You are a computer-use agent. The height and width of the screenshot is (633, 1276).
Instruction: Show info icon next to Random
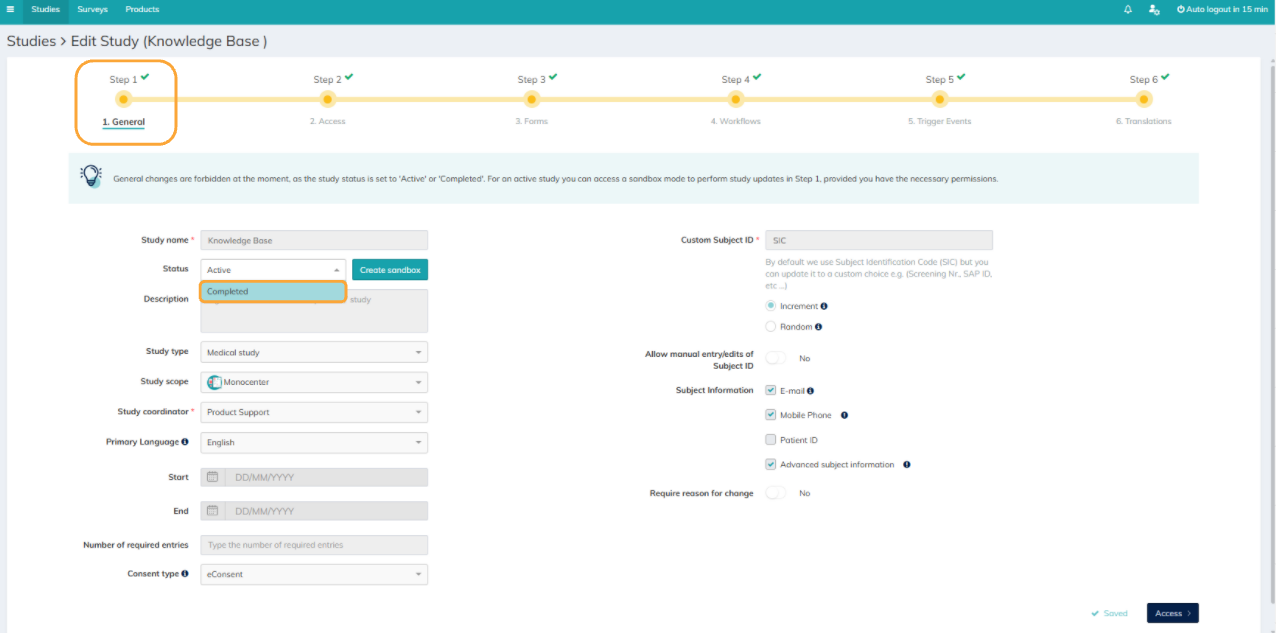click(x=818, y=327)
